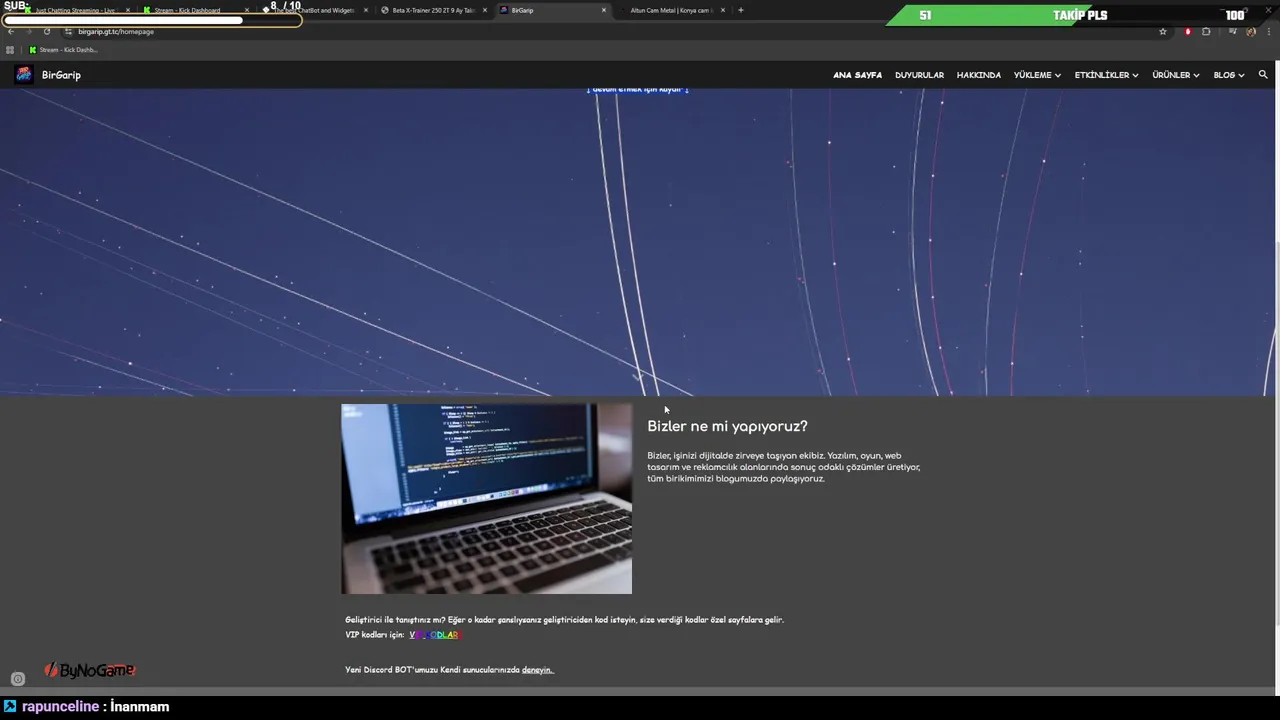Close the Beta X-Trainer tab

click(485, 10)
